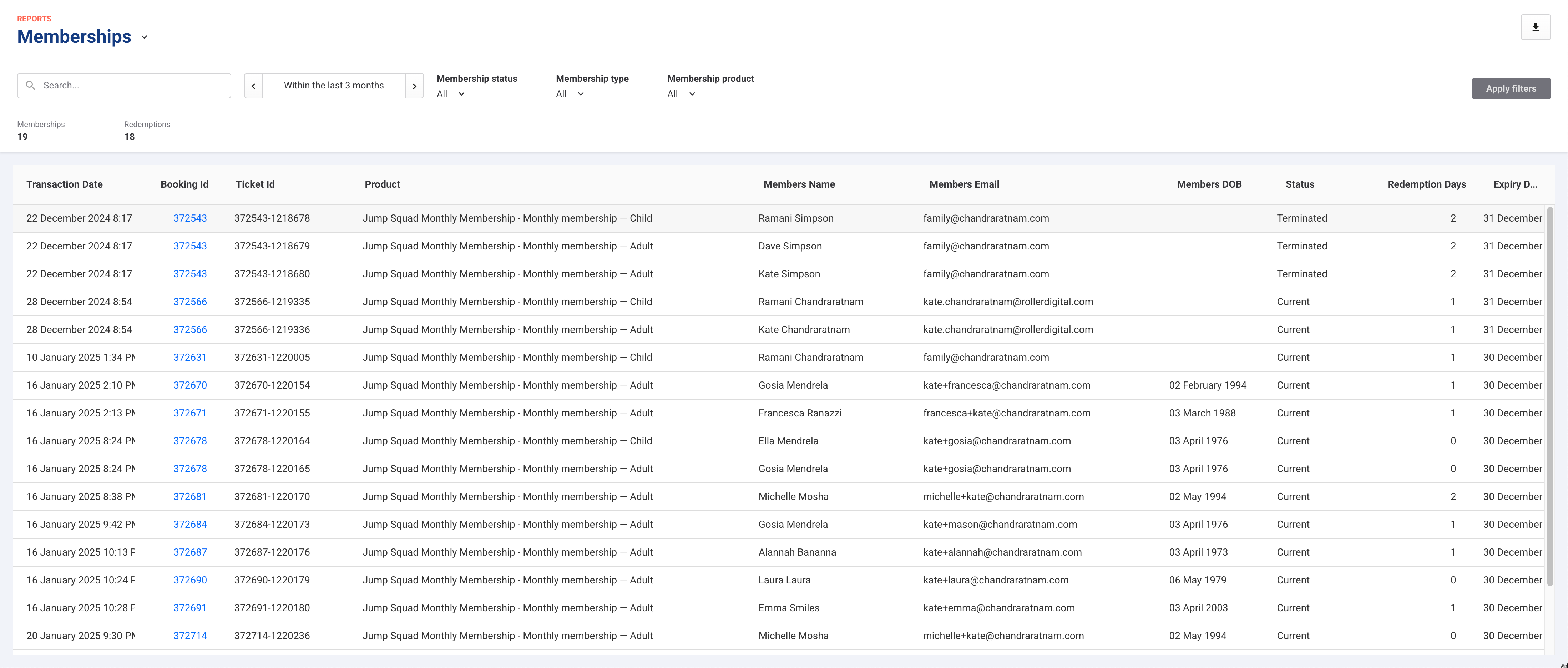The height and width of the screenshot is (668, 1568).
Task: Open booking link 372684
Action: pyautogui.click(x=190, y=524)
